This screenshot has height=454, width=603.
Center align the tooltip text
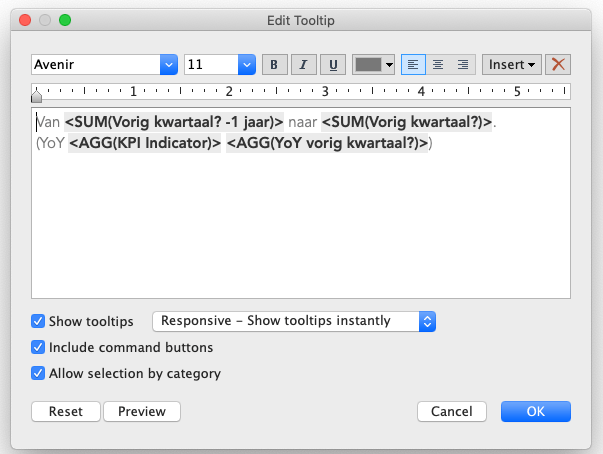tap(437, 64)
